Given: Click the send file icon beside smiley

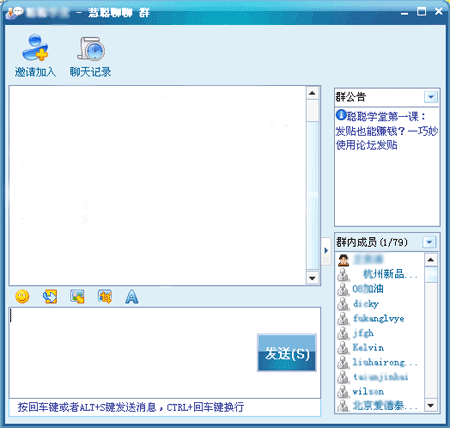Looking at the screenshot, I should coord(50,296).
